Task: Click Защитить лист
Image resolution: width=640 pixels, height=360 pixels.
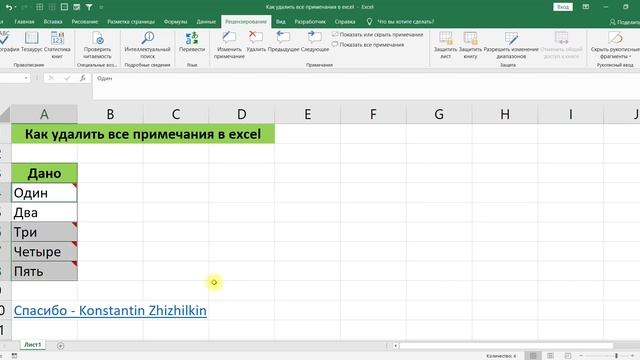Action: coord(445,45)
